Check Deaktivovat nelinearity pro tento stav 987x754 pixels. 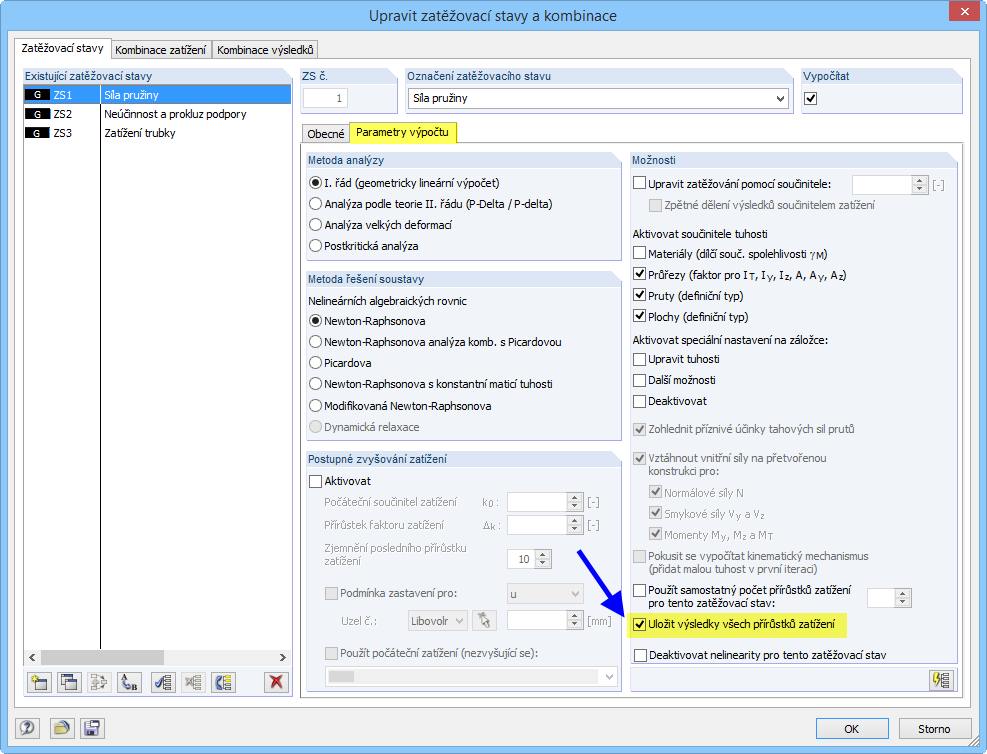(x=641, y=655)
